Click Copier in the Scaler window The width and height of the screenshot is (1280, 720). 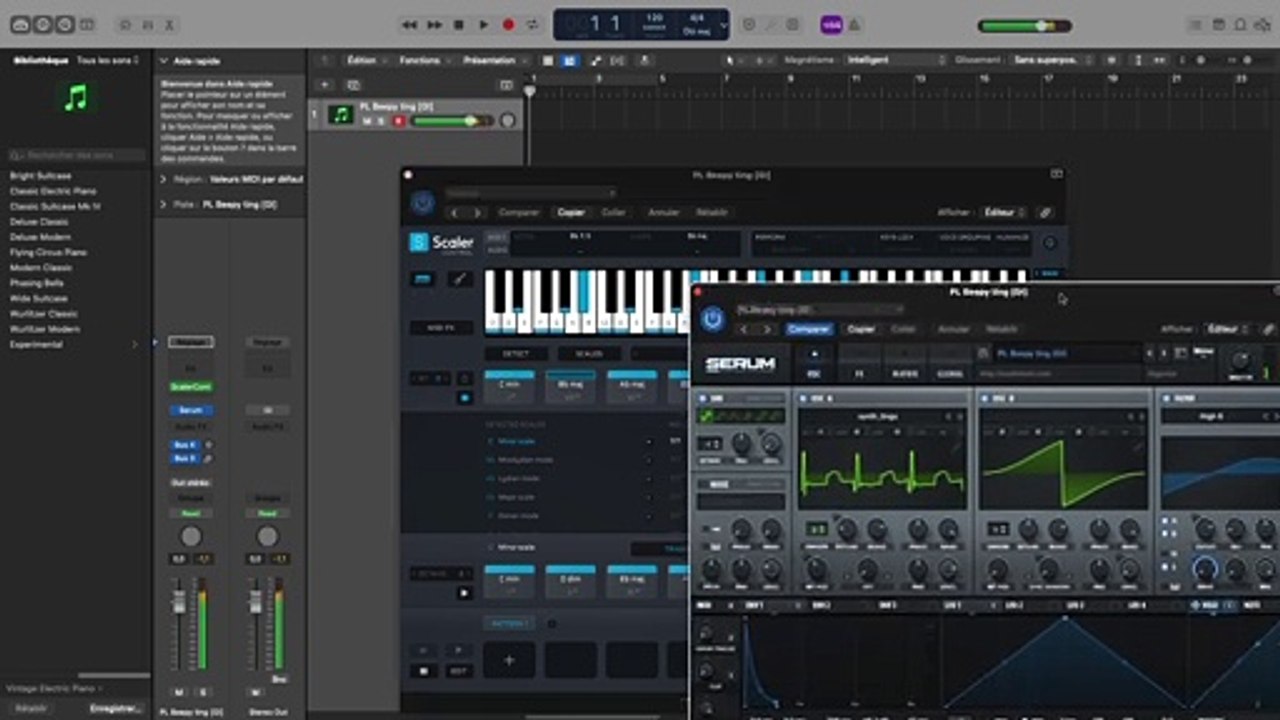tap(571, 212)
